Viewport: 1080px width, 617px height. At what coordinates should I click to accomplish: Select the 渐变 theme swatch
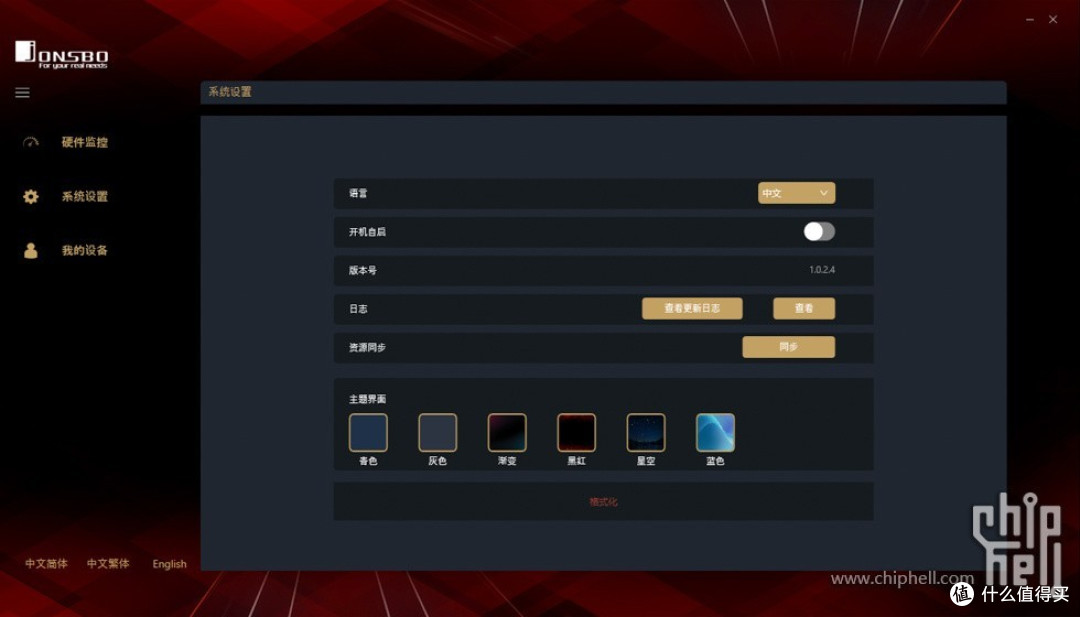click(507, 432)
